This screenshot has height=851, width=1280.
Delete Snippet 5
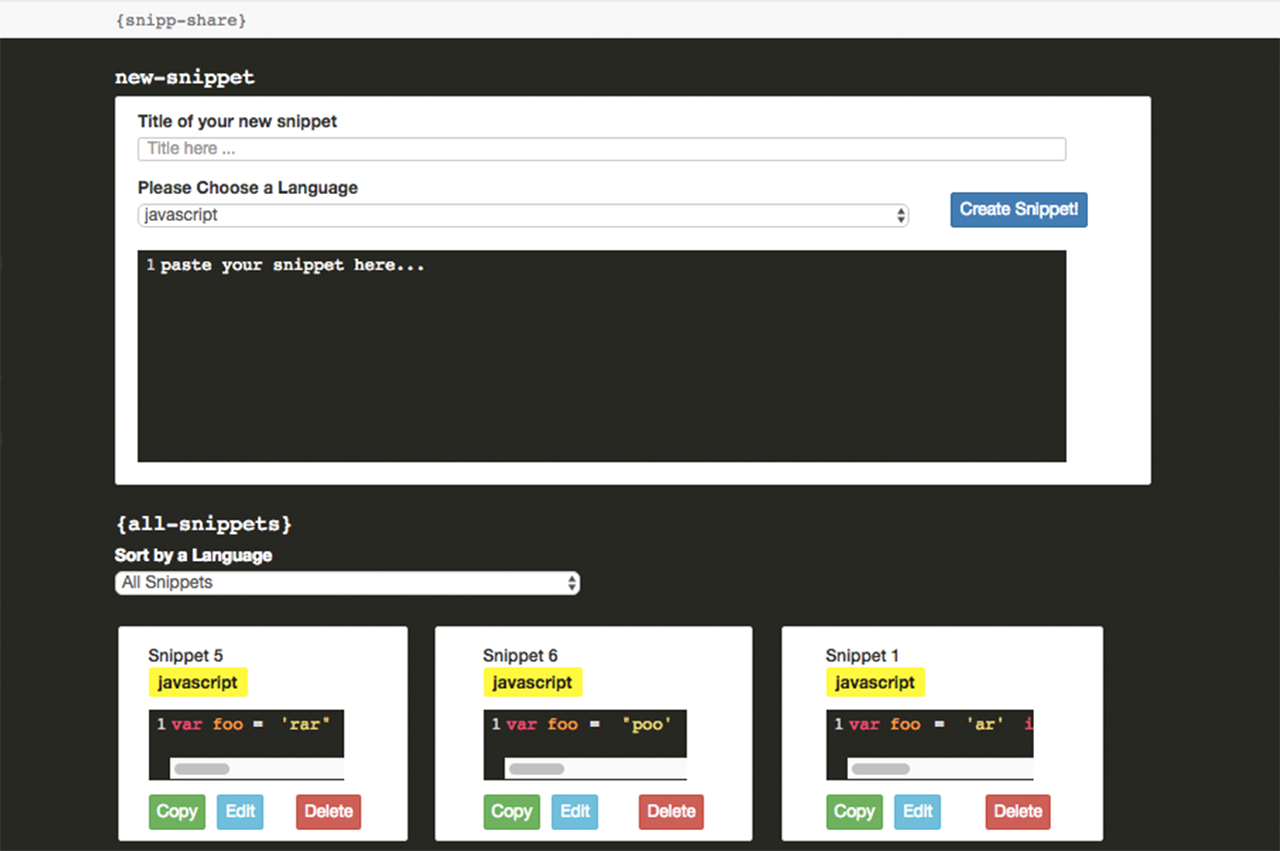328,812
